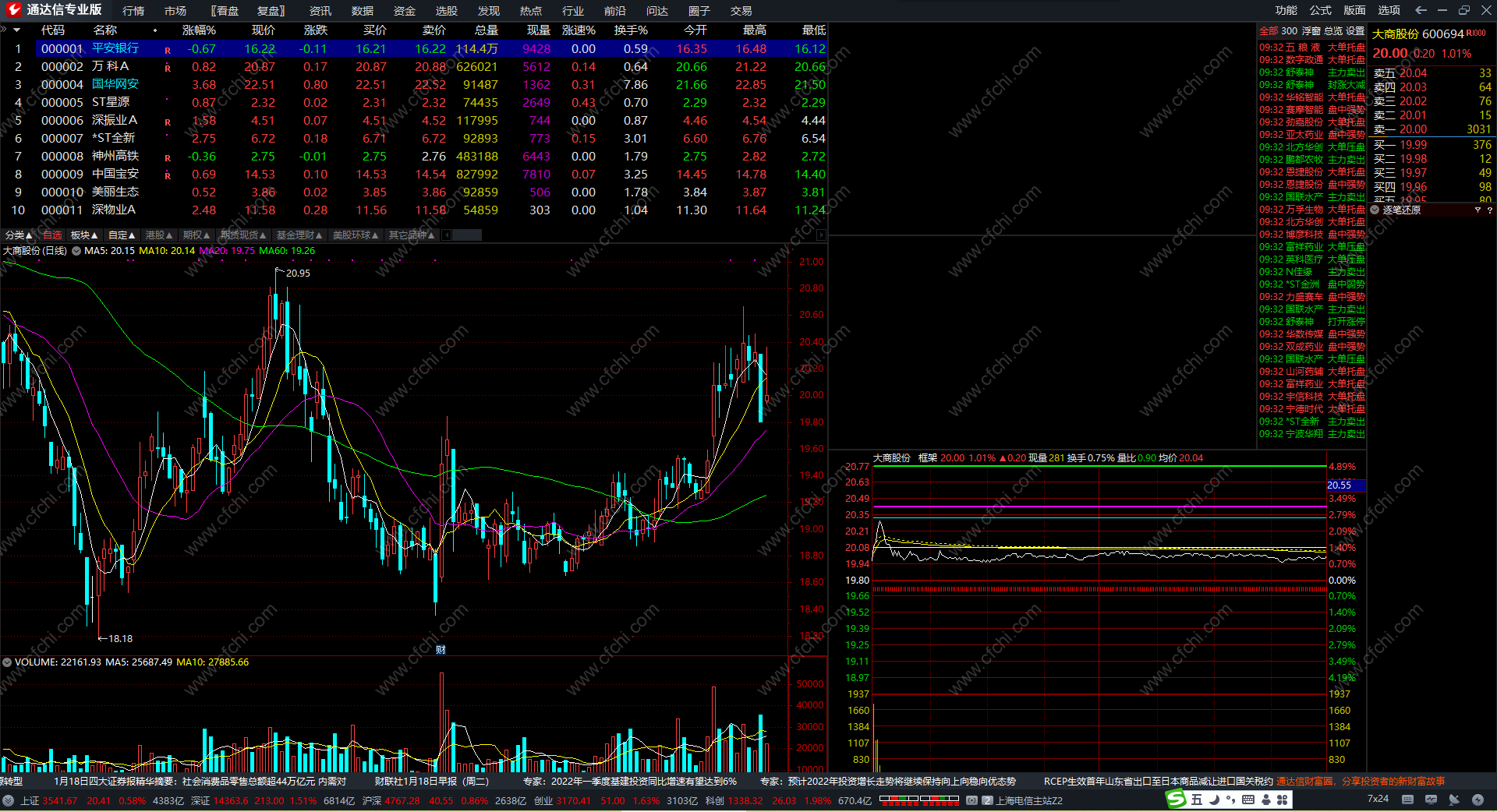This screenshot has width=1497, height=812.
Task: Expand the 基金理财 dropdown
Action: point(299,235)
